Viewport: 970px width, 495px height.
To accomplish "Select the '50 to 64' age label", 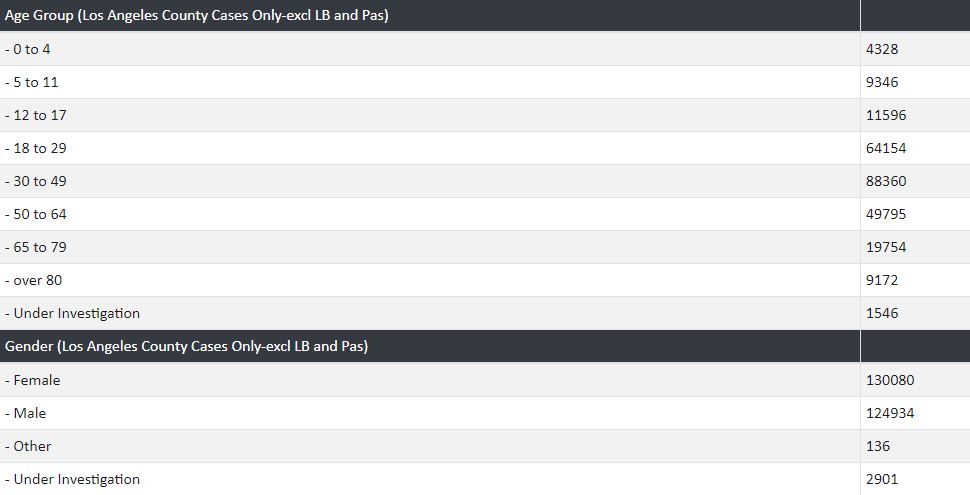I will coord(35,214).
